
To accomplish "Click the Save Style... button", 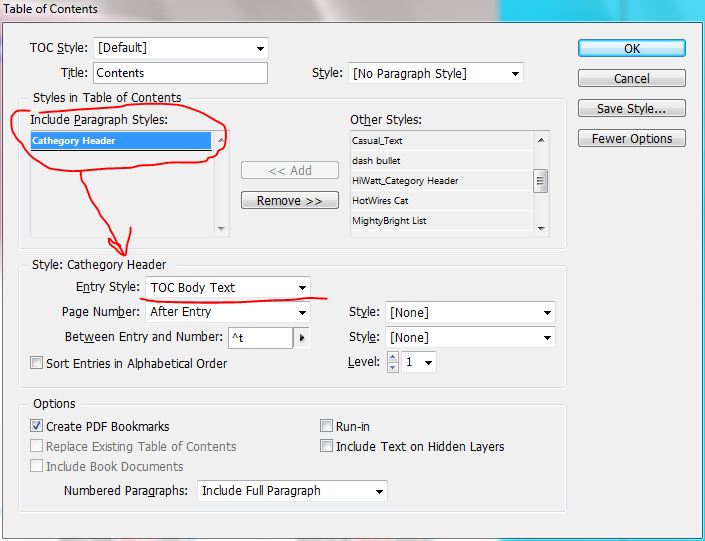I will pyautogui.click(x=632, y=108).
